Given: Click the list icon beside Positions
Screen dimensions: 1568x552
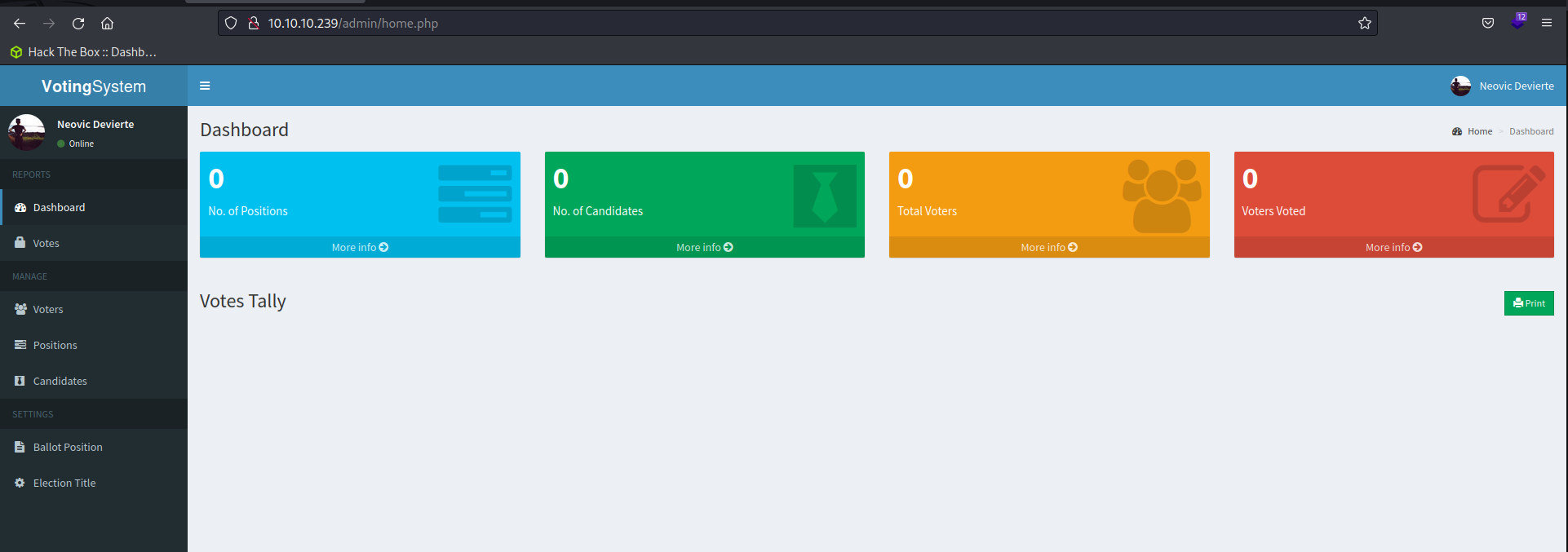Looking at the screenshot, I should click(20, 345).
